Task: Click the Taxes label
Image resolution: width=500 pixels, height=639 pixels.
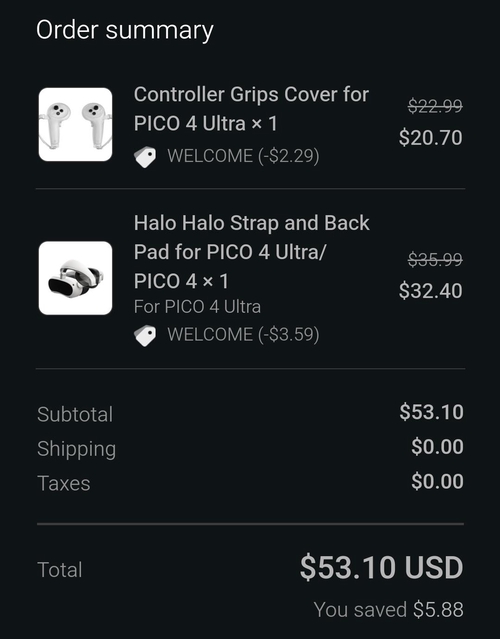Action: click(x=64, y=483)
